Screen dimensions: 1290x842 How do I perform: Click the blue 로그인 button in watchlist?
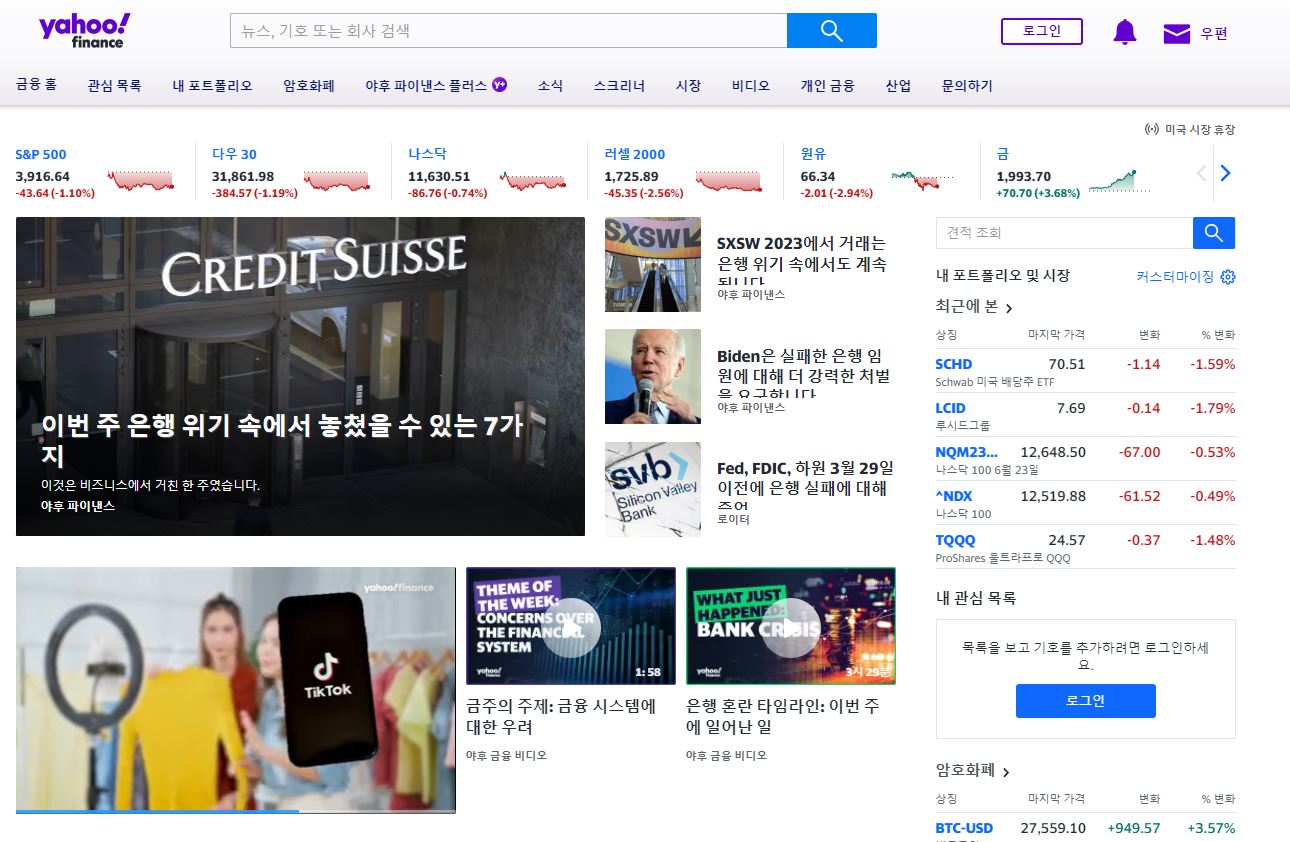[x=1086, y=701]
